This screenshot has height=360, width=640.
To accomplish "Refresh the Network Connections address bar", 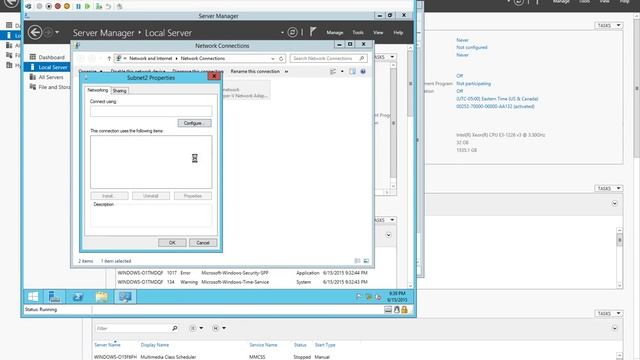I will point(281,58).
